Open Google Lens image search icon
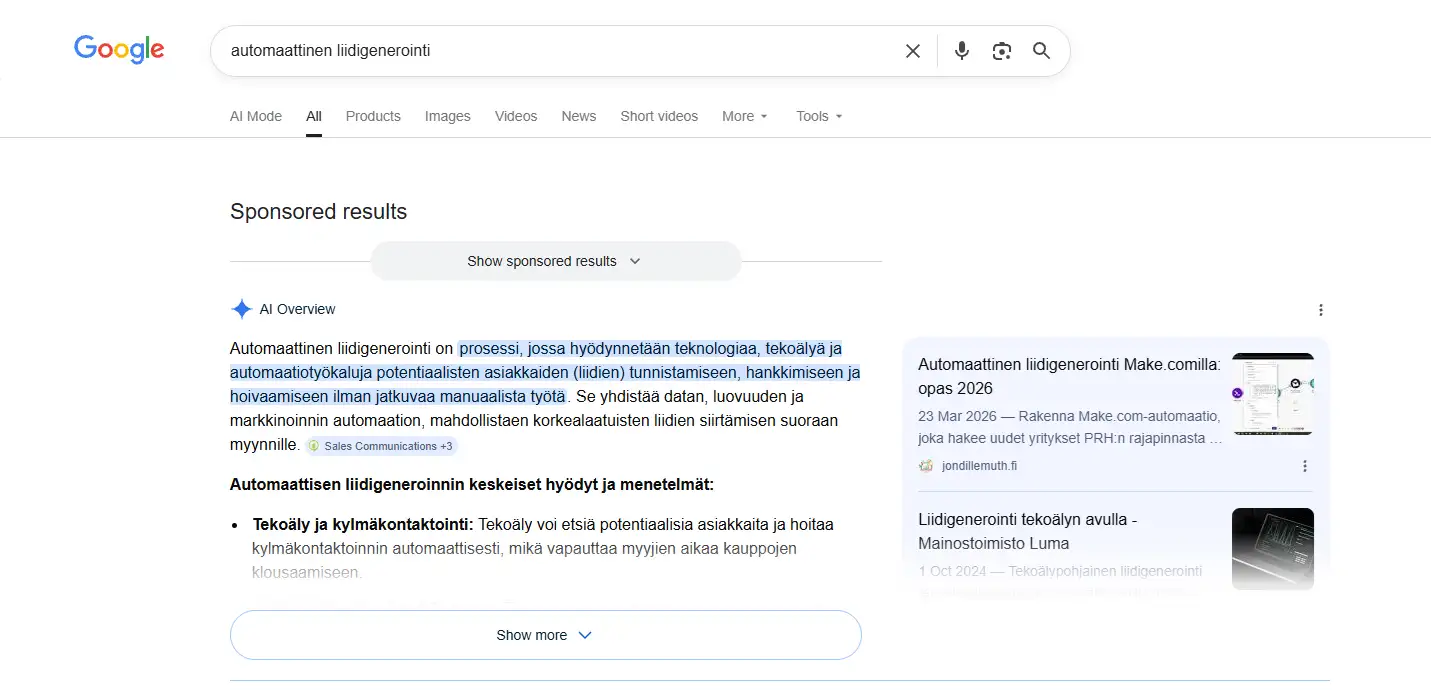The width and height of the screenshot is (1431, 690). 1001,50
